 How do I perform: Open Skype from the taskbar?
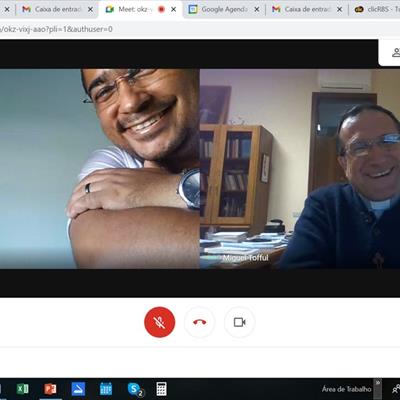click(x=135, y=389)
